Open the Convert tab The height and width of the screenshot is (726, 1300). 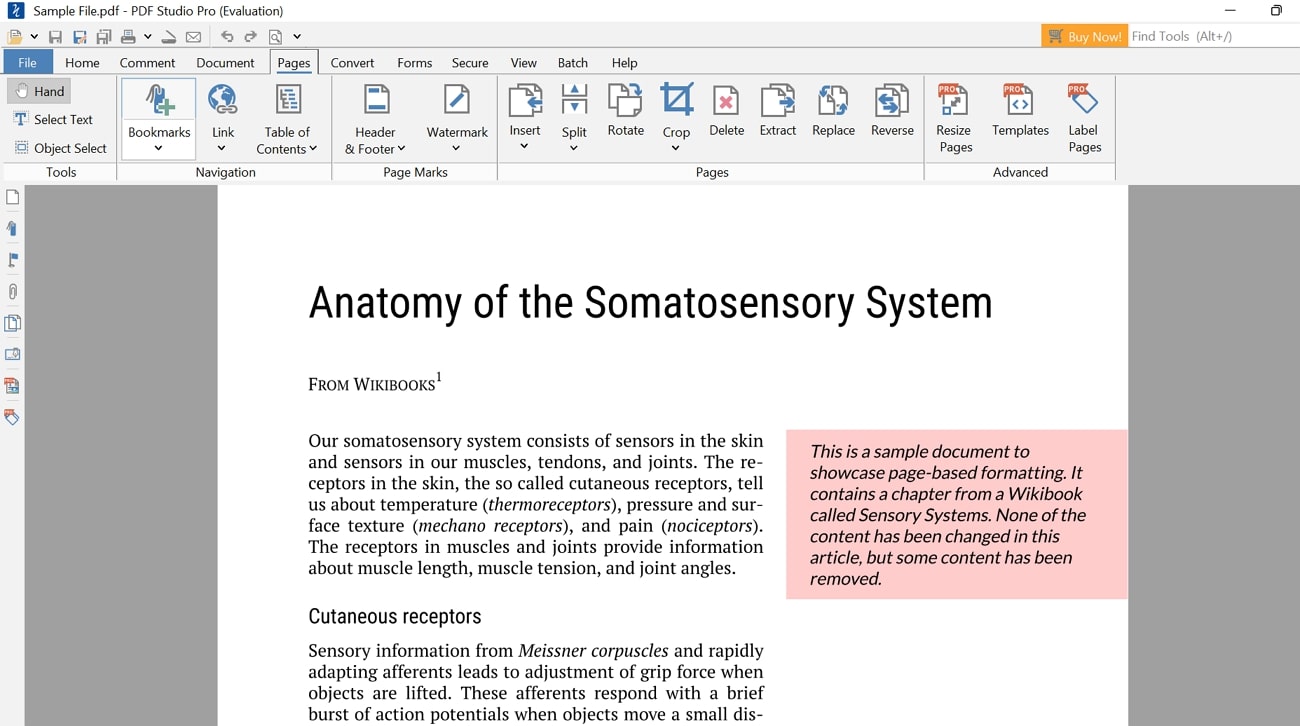(x=352, y=62)
